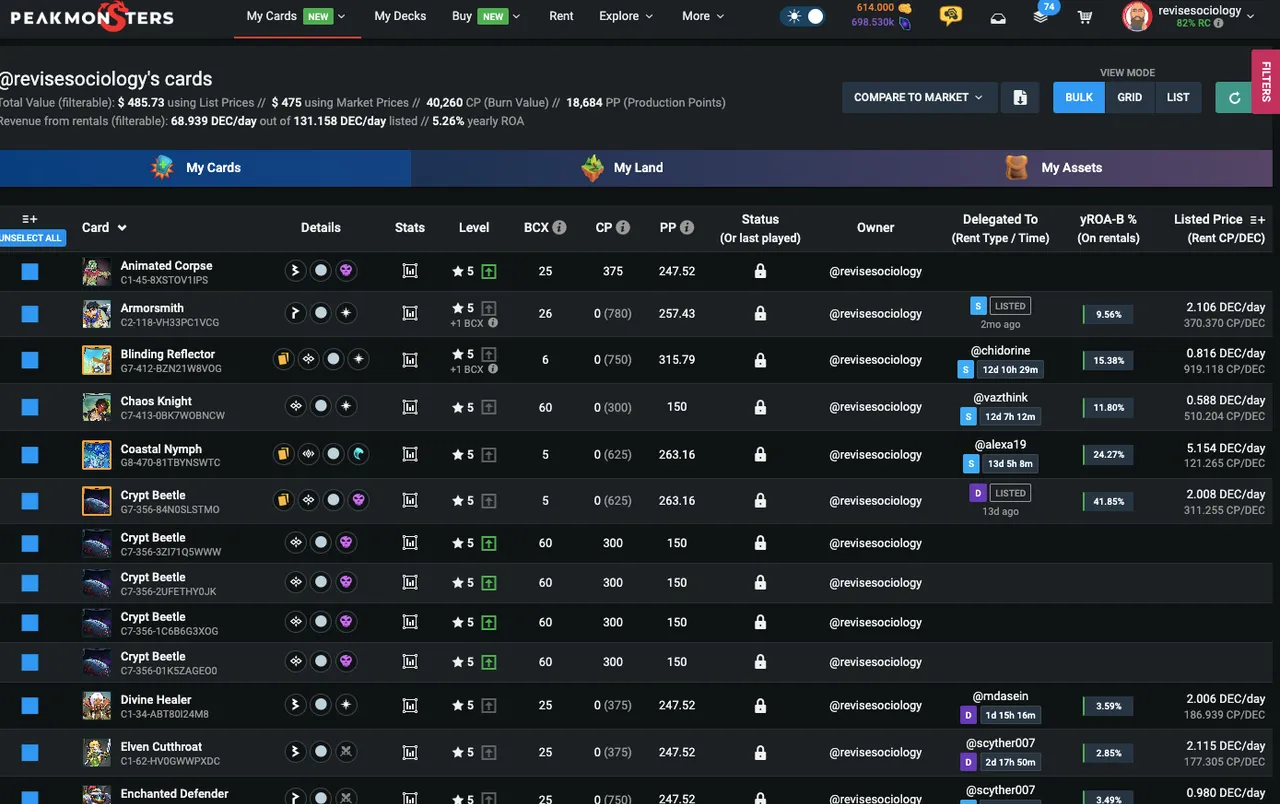Click gold foil icon for Blinding Reflector
This screenshot has height=804, width=1280.
283,359
